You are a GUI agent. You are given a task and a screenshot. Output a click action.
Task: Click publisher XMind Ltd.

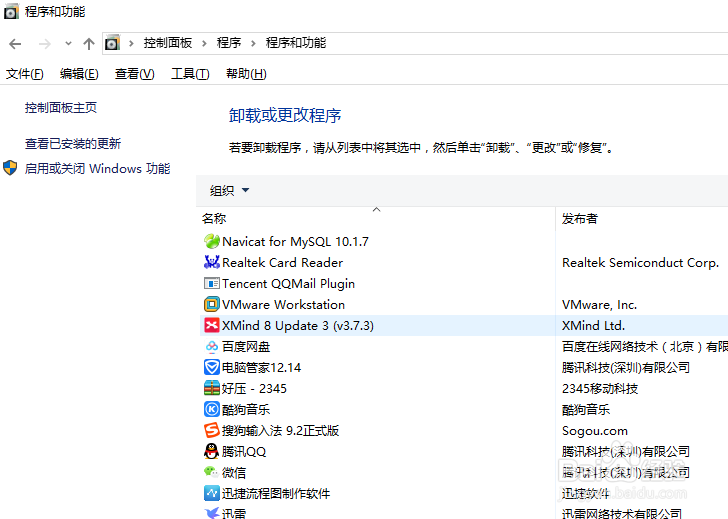[593, 325]
